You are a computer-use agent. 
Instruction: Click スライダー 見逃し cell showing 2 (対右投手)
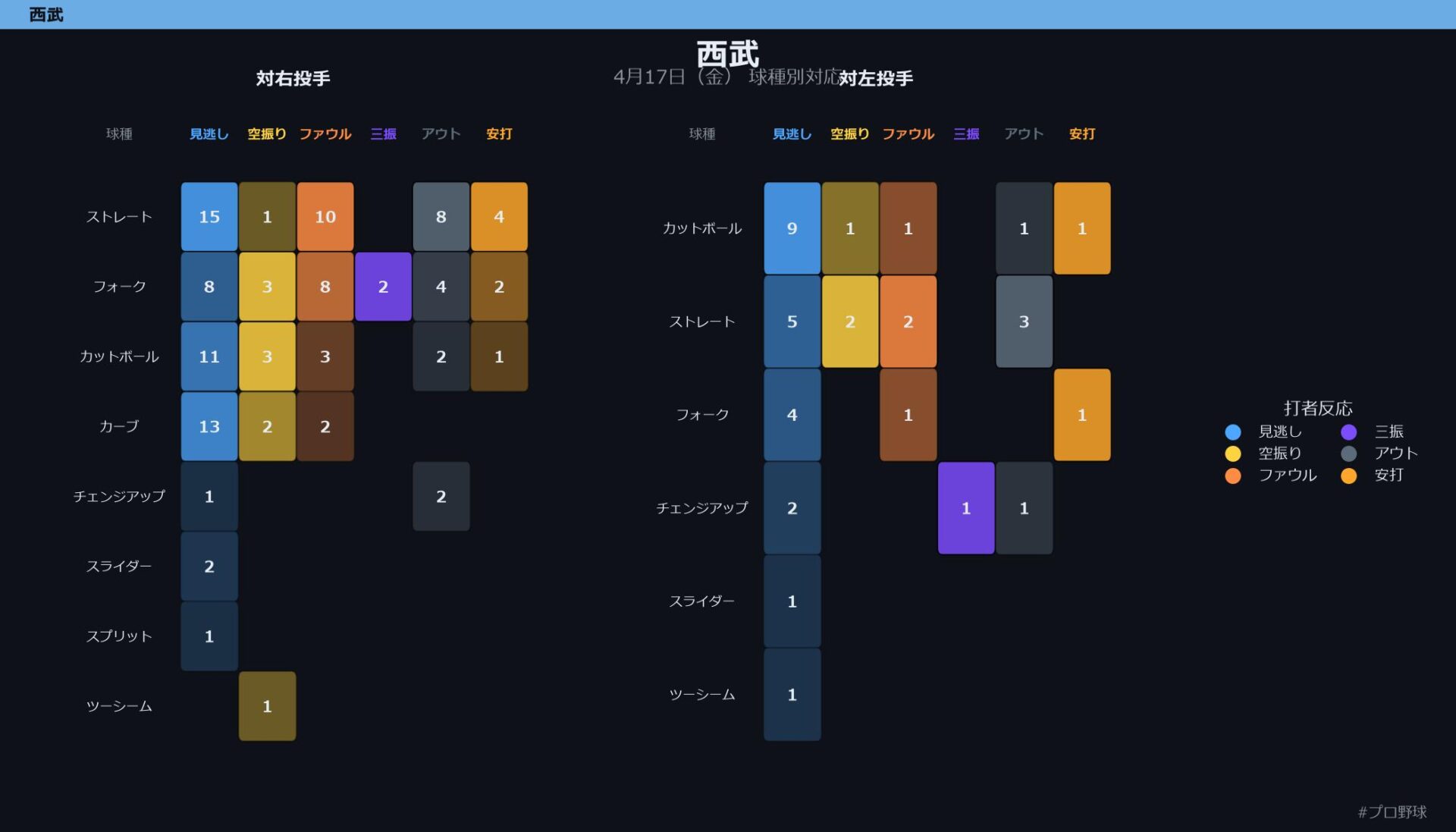point(209,567)
